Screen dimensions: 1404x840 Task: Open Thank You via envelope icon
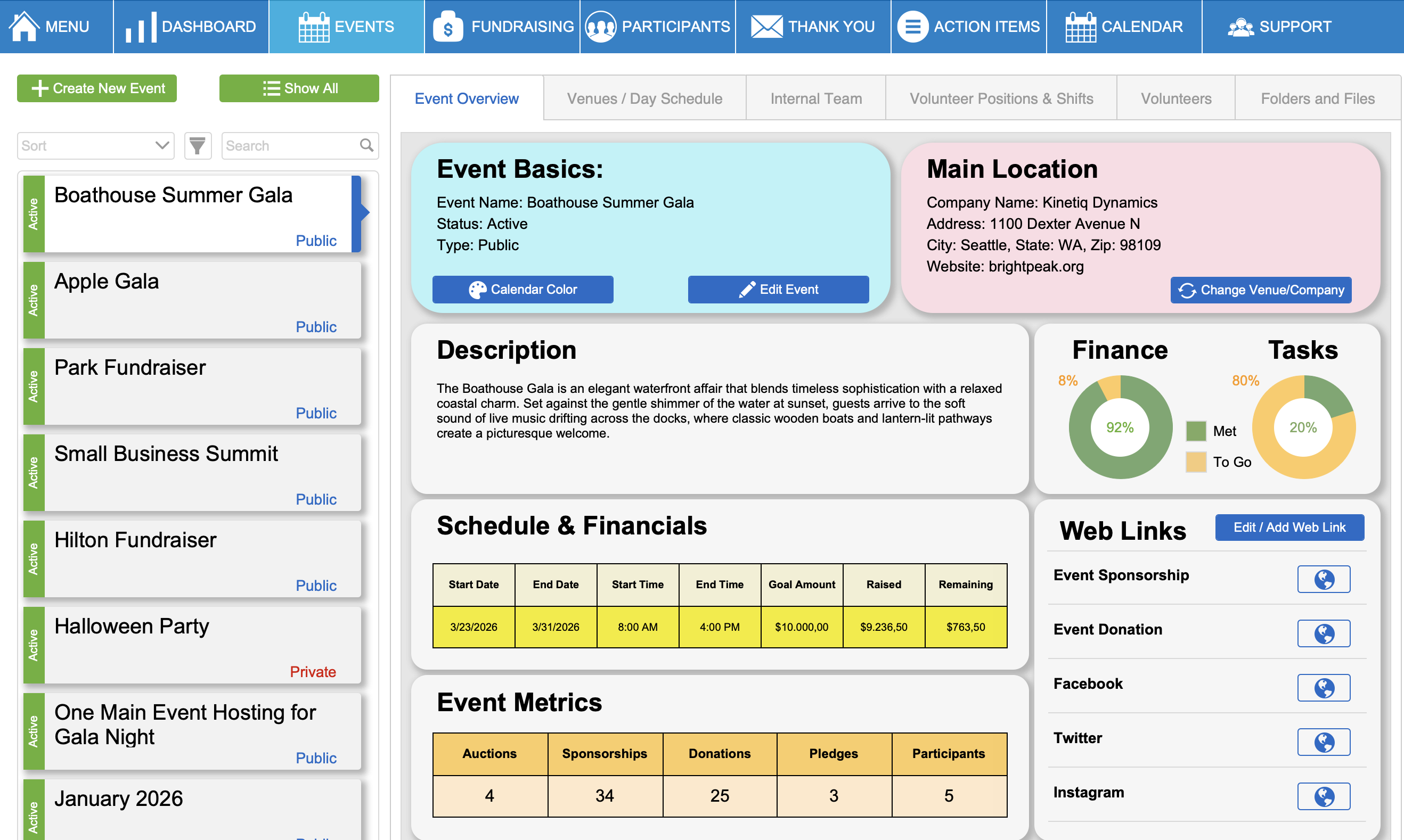point(766,26)
